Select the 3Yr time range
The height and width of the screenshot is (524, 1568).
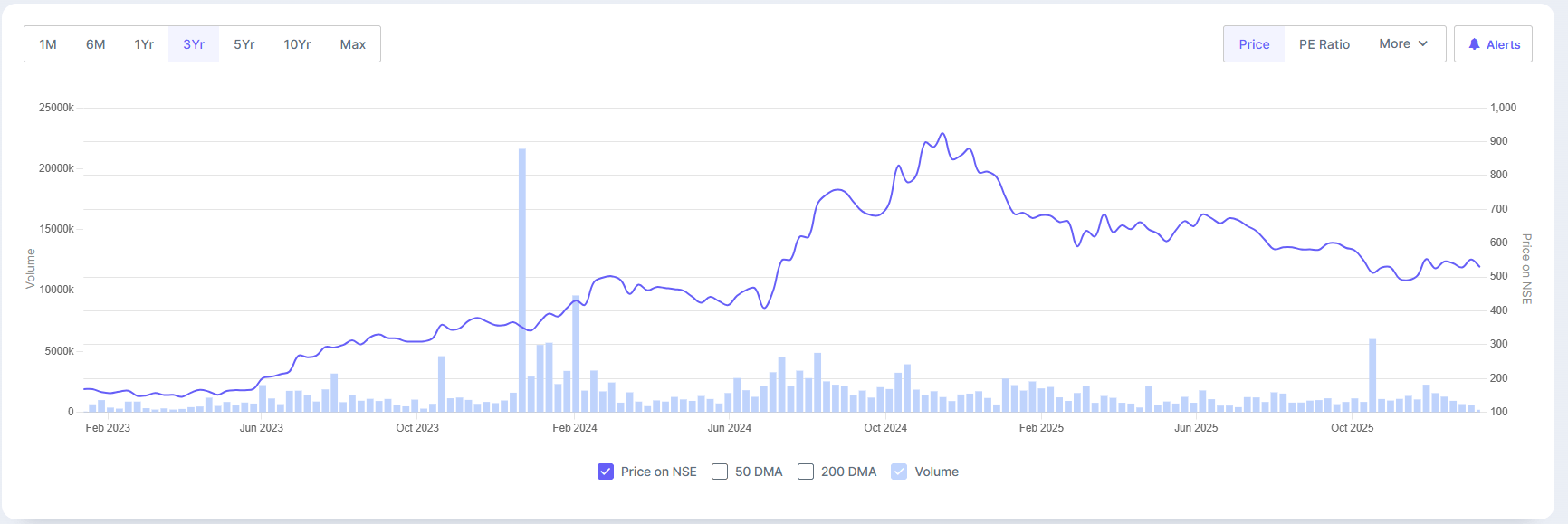[194, 44]
